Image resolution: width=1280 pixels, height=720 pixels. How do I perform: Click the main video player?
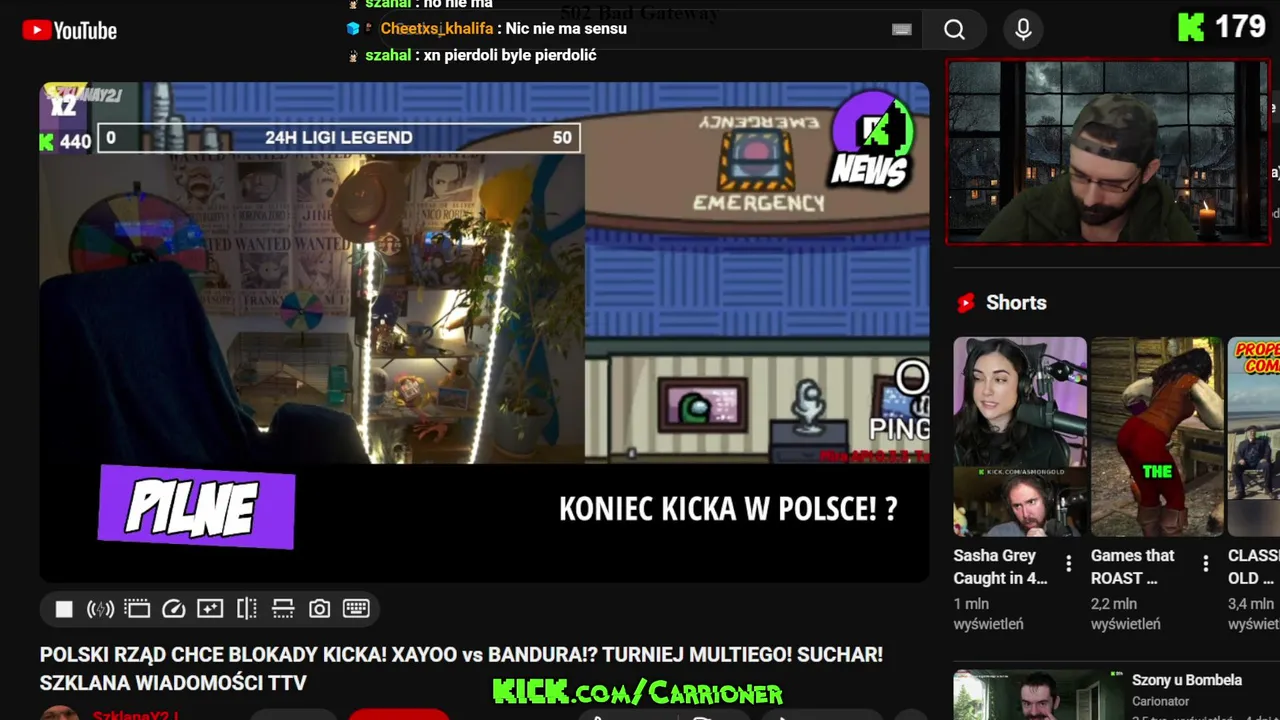[484, 331]
